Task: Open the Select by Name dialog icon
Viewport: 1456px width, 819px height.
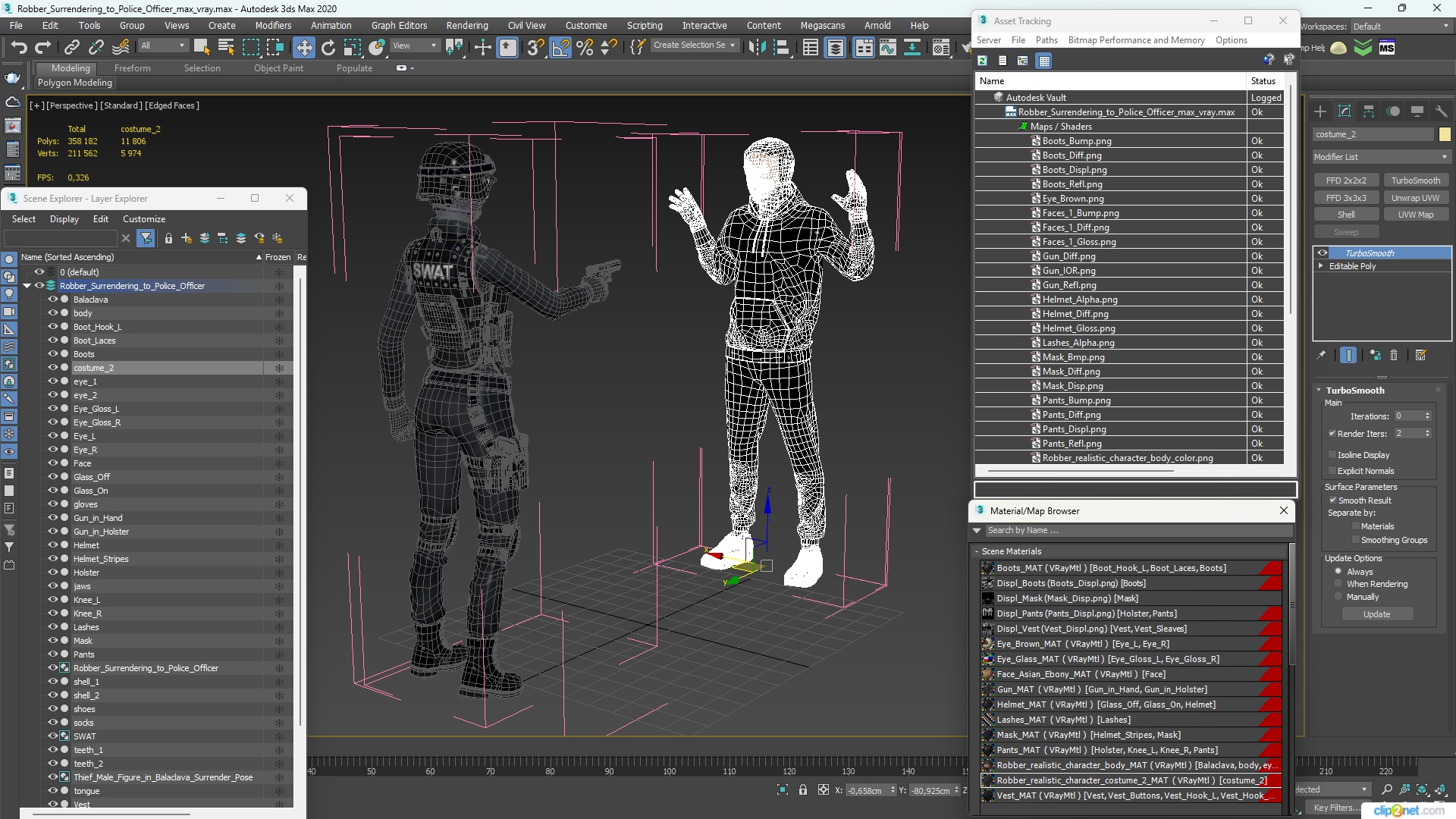Action: (226, 47)
